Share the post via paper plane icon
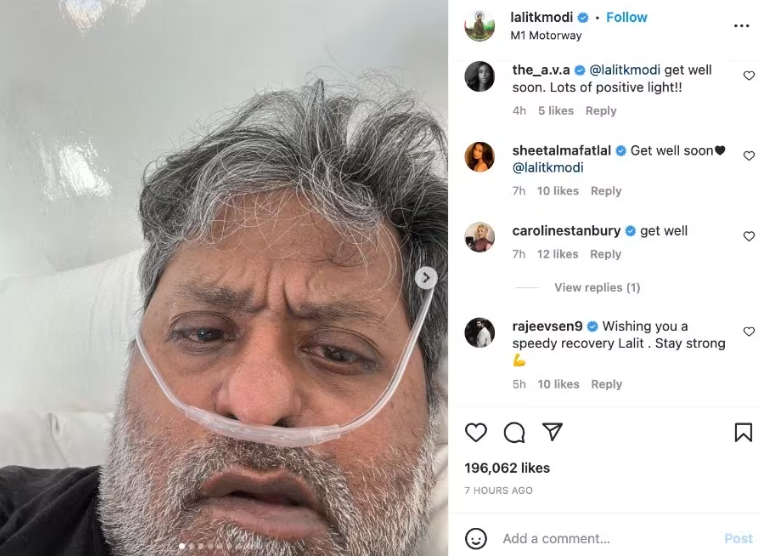The height and width of the screenshot is (556, 760). (x=552, y=431)
